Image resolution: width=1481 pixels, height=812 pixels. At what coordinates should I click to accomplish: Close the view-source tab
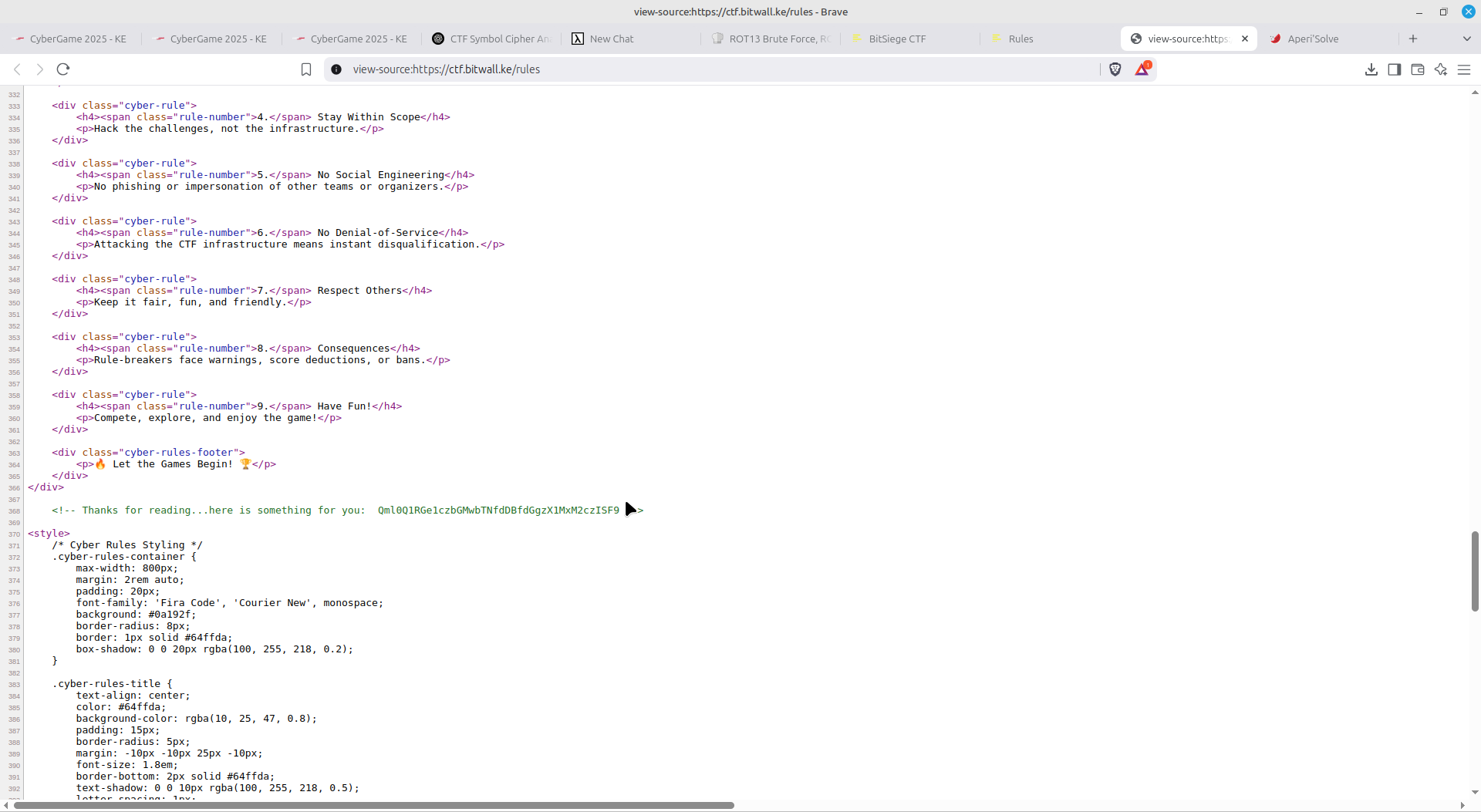1244,39
